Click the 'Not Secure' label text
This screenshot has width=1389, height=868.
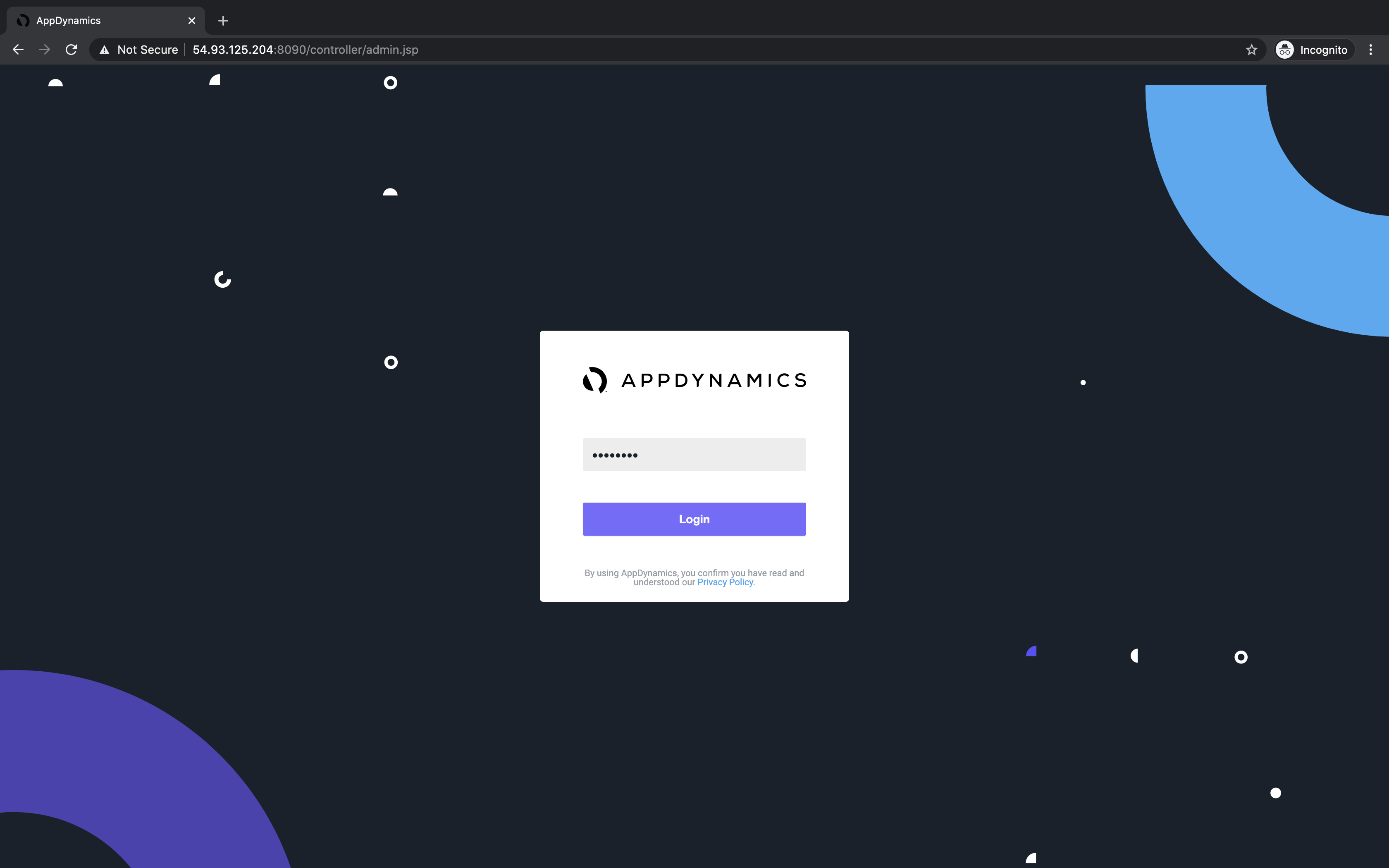148,50
